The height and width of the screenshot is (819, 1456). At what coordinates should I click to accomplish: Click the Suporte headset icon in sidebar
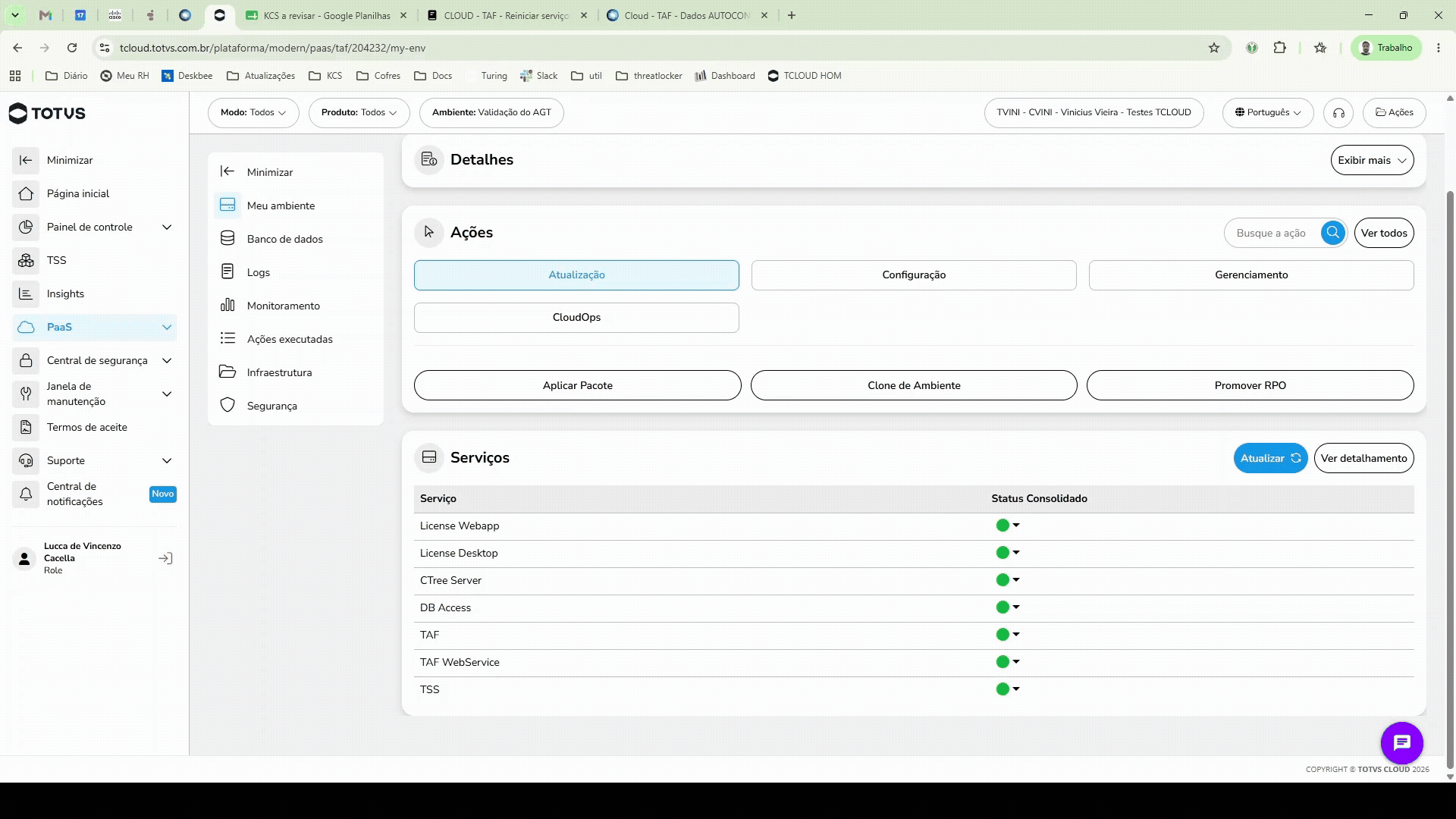click(26, 460)
